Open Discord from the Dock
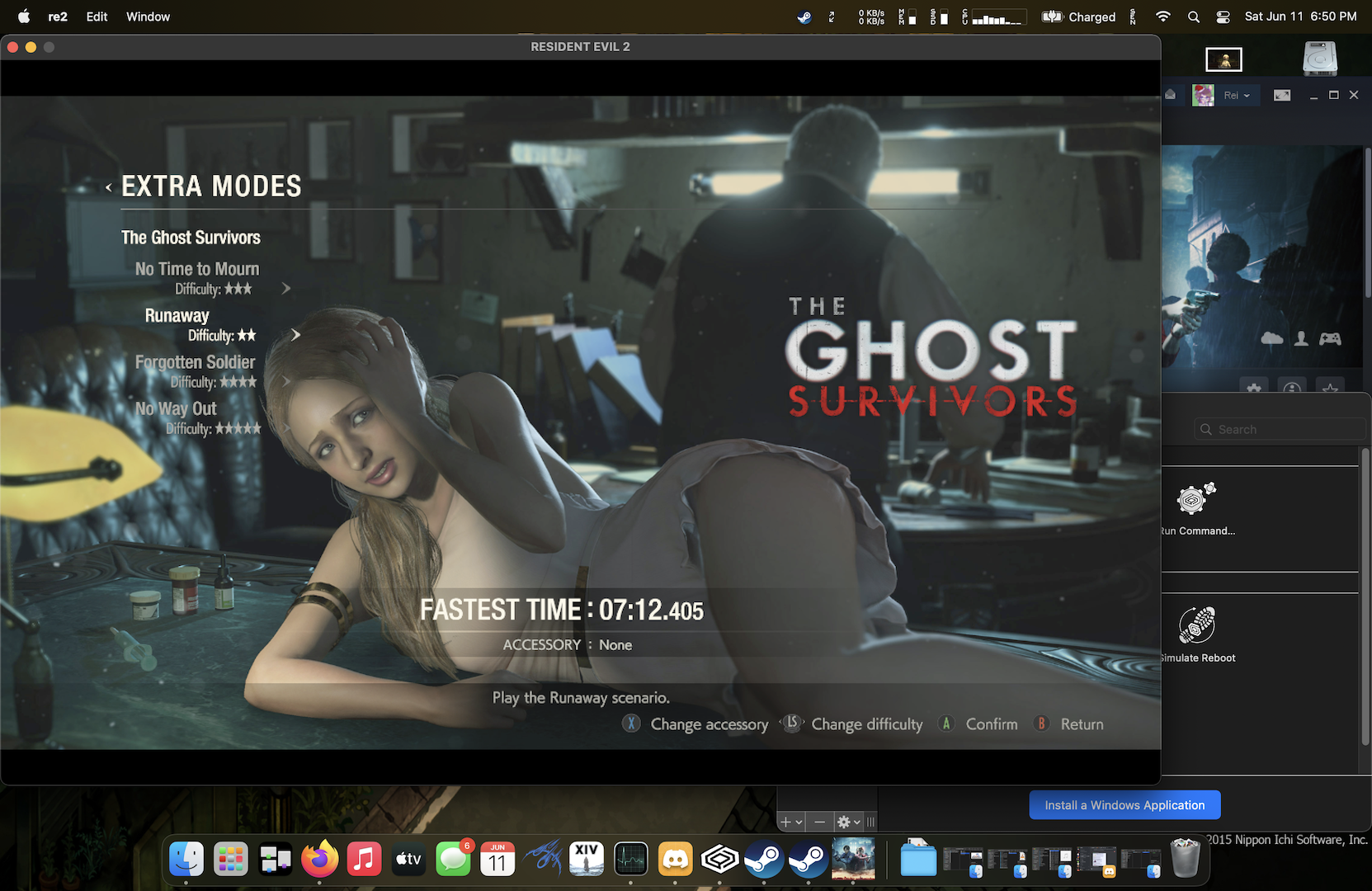This screenshot has height=891, width=1372. point(676,860)
